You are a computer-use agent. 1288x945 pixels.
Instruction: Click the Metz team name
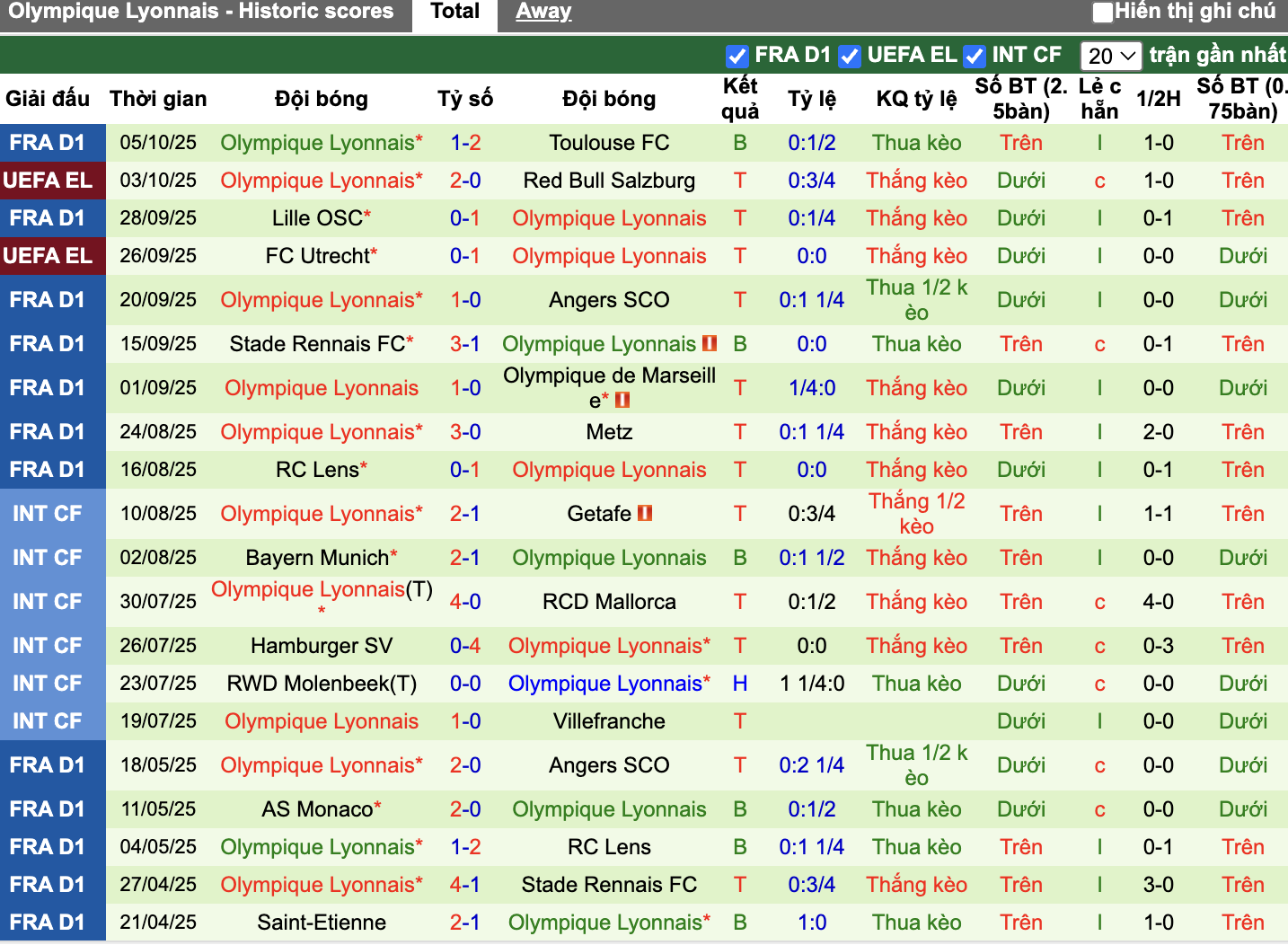click(x=609, y=432)
